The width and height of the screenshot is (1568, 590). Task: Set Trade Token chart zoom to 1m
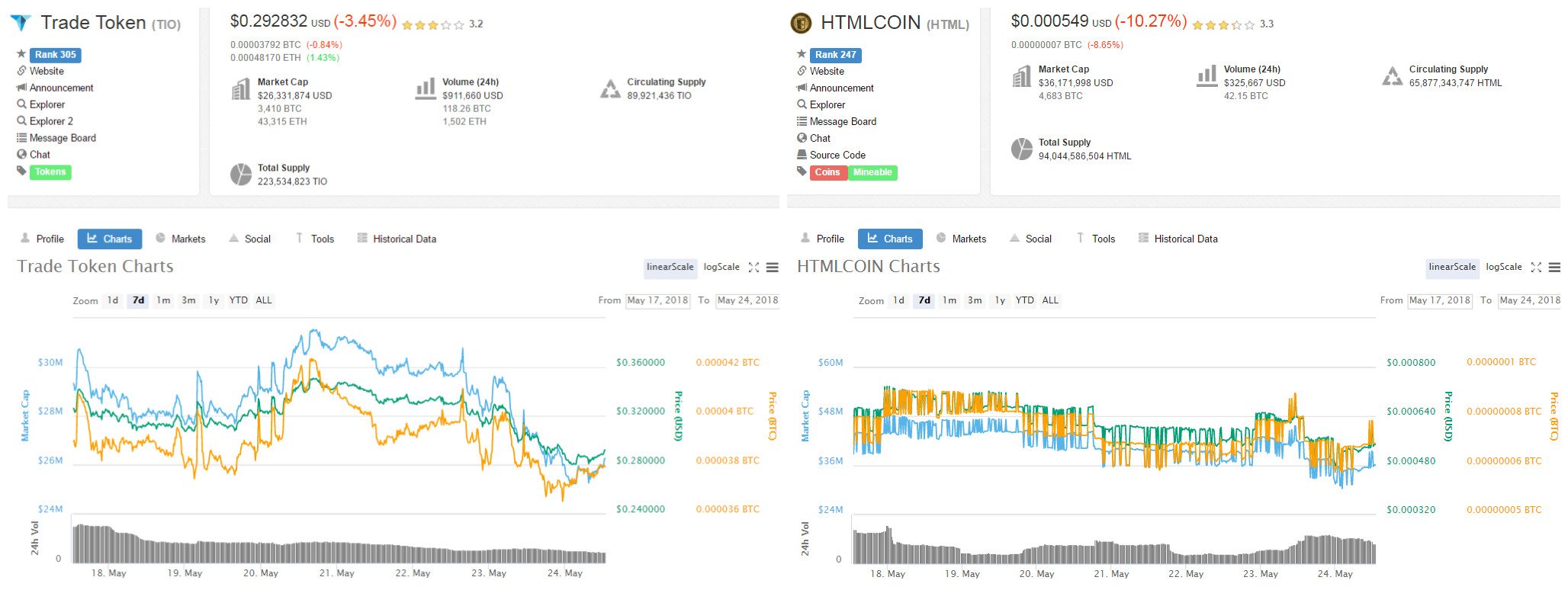[163, 300]
